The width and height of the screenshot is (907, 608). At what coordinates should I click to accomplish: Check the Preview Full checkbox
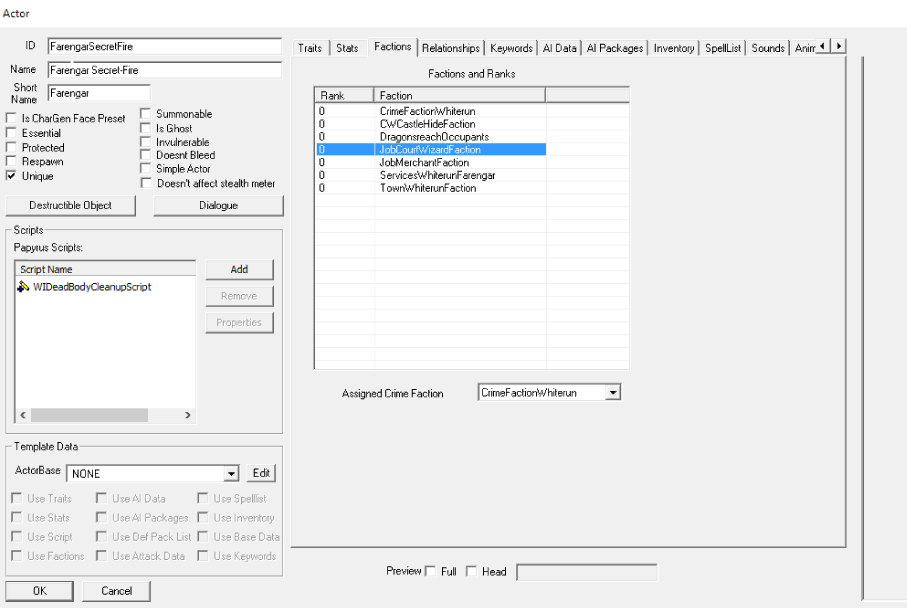coord(430,571)
